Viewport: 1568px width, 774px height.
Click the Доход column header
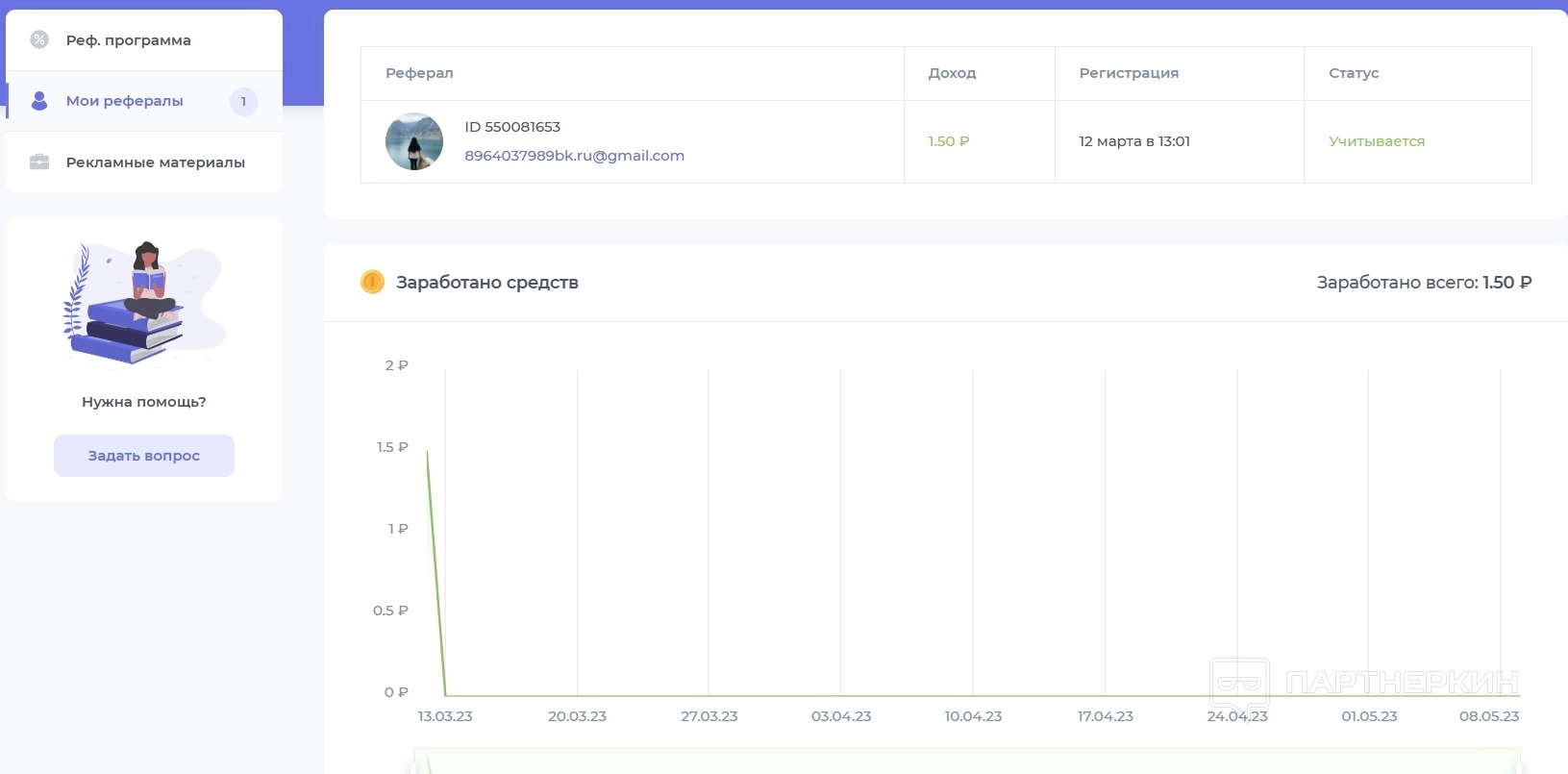(x=952, y=73)
